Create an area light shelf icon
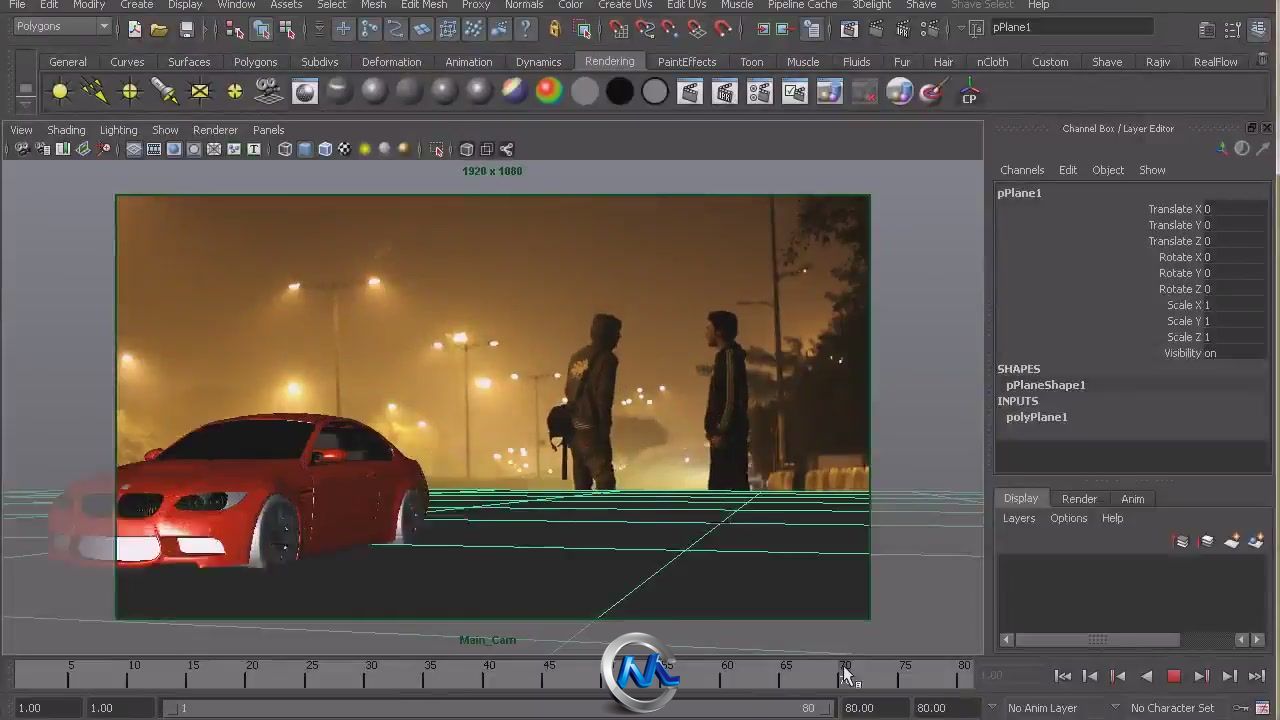 click(200, 92)
